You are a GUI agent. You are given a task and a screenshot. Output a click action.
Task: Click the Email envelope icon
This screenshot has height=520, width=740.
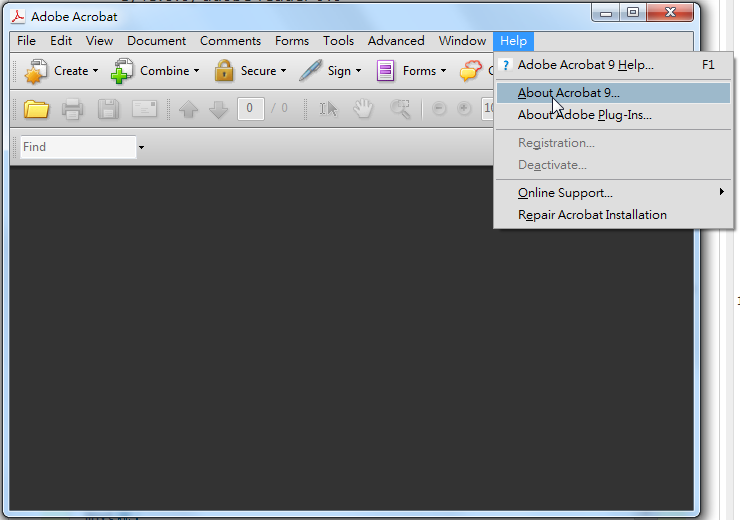pyautogui.click(x=144, y=109)
